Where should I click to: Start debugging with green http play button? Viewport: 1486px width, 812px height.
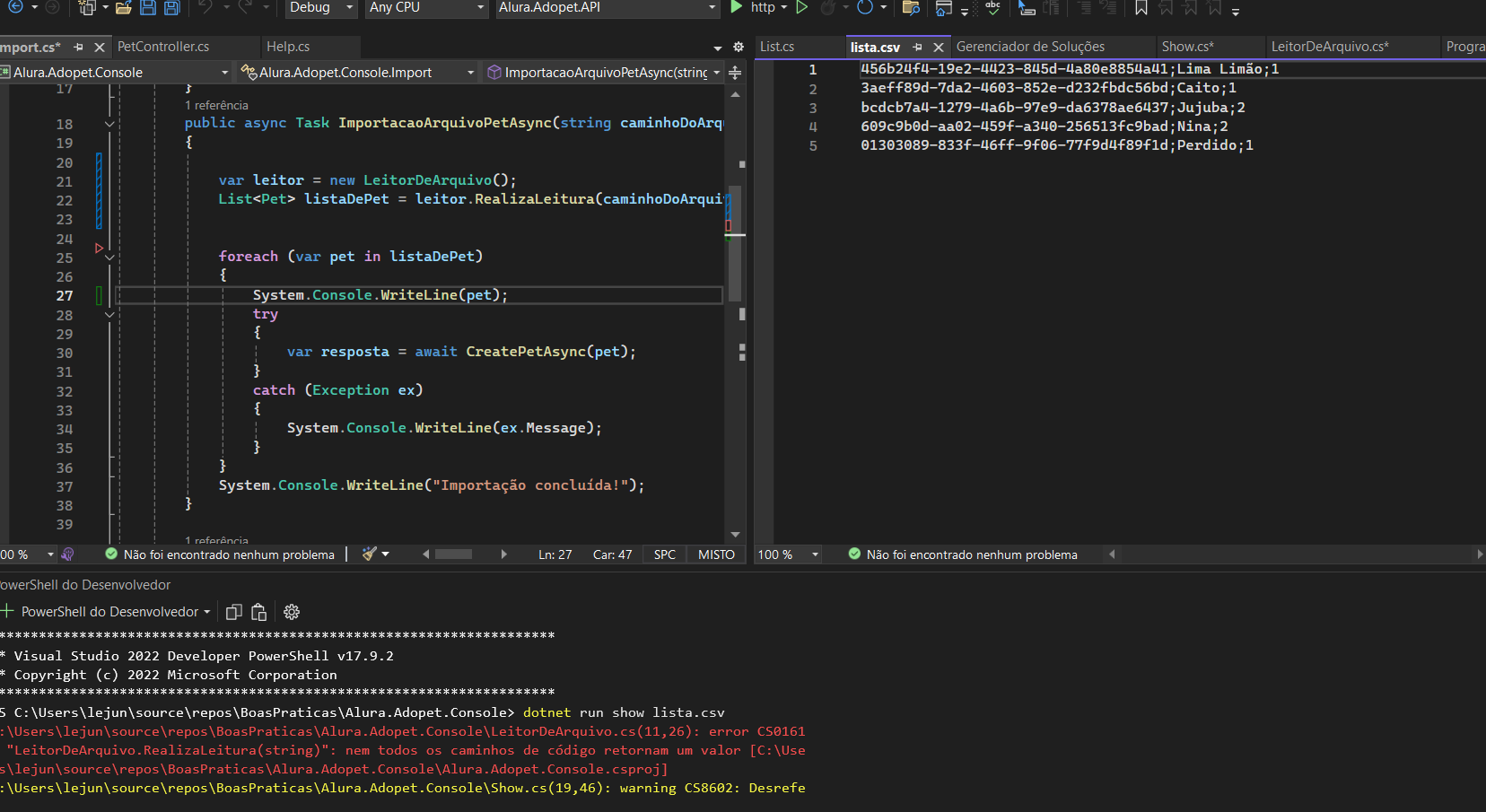pos(737,7)
